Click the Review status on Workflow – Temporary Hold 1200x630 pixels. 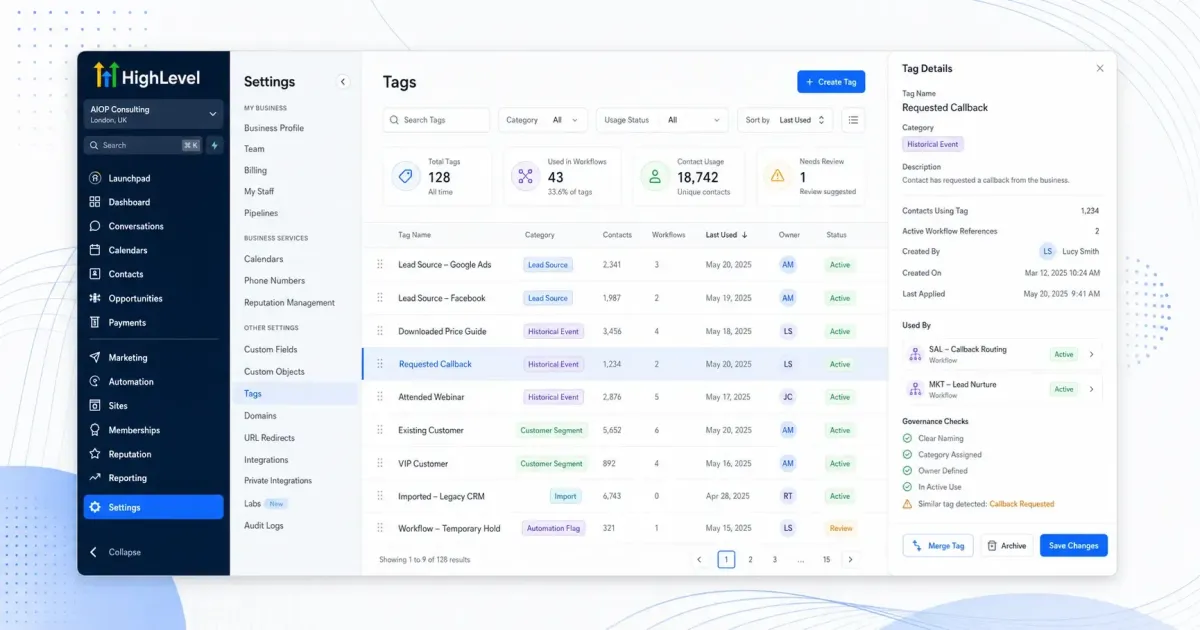coord(841,528)
